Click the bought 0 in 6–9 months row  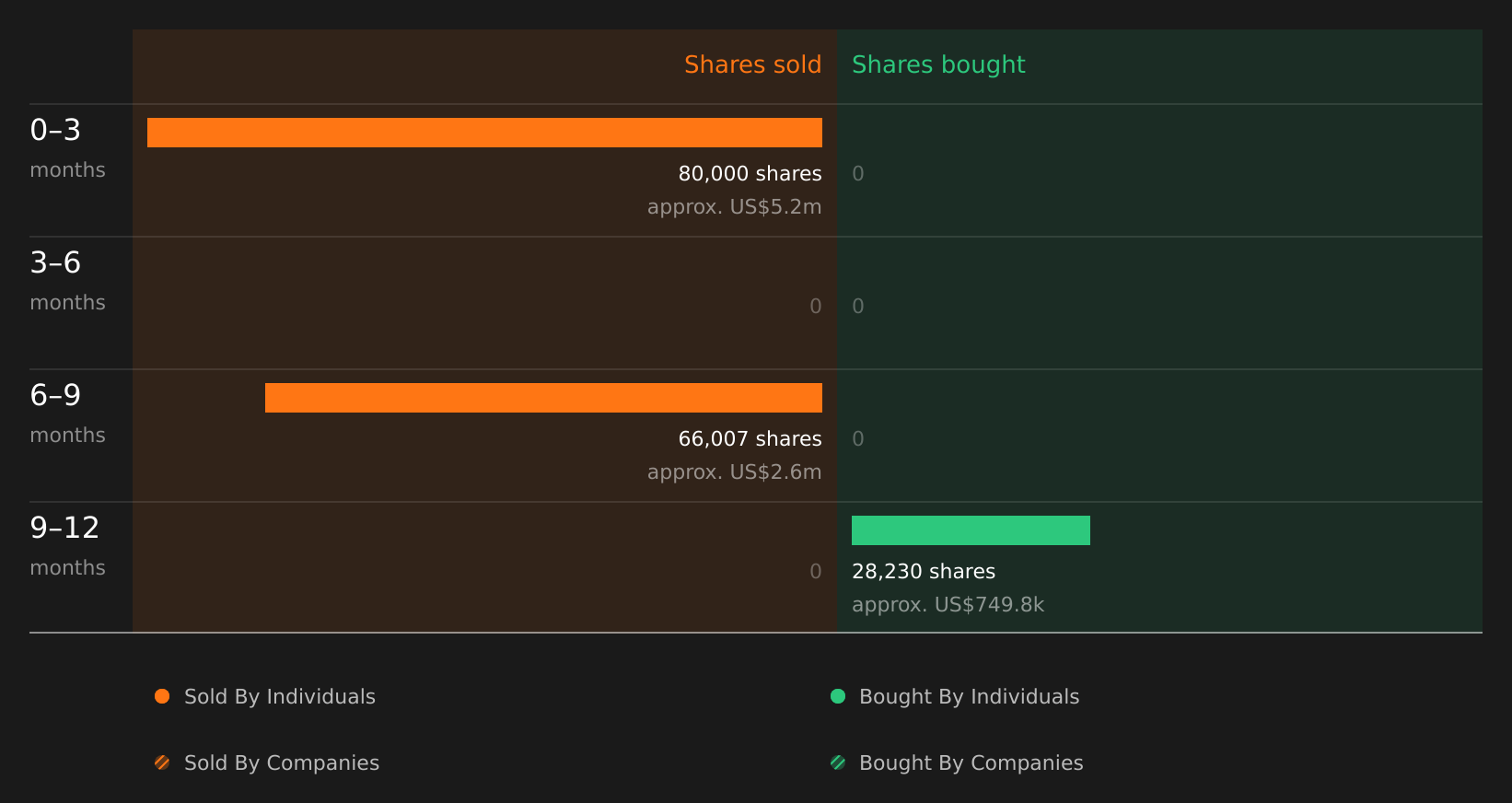pyautogui.click(x=858, y=438)
